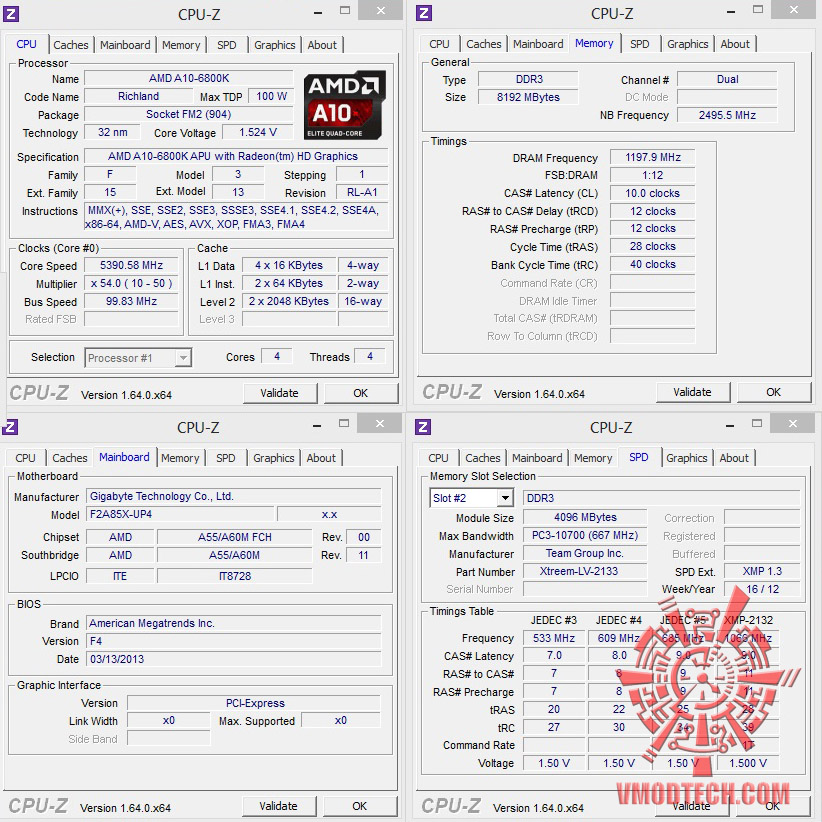This screenshot has height=822, width=822.
Task: Select the CPU tab in the SPD window
Action: point(438,458)
